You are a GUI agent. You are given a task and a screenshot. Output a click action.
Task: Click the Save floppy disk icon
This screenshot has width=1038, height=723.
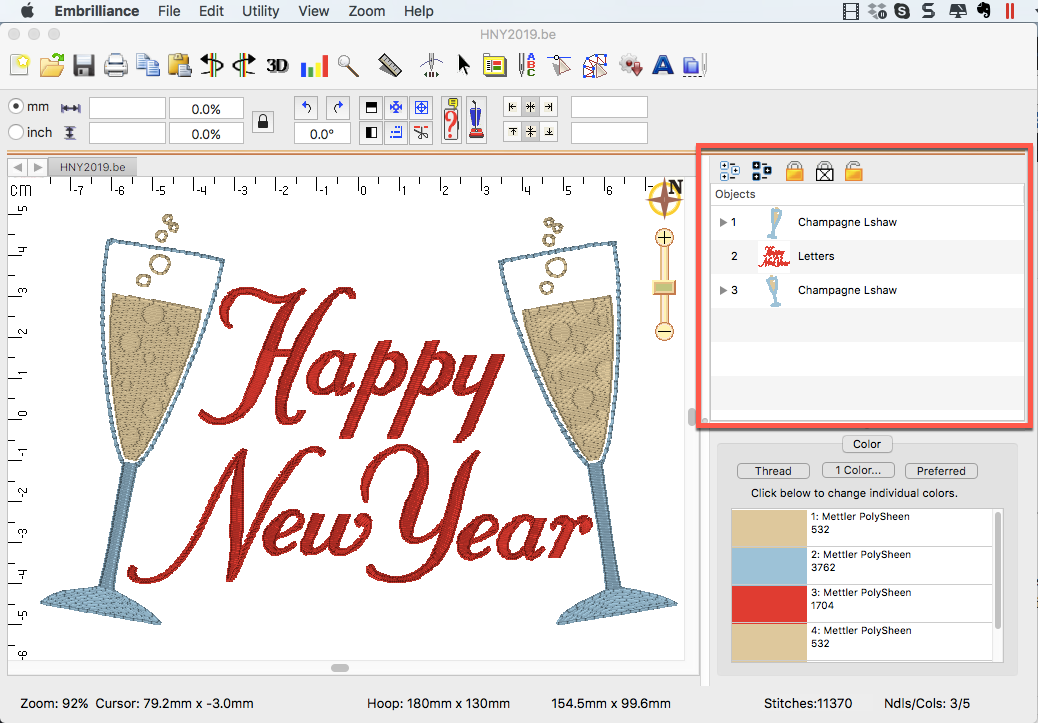(x=84, y=66)
